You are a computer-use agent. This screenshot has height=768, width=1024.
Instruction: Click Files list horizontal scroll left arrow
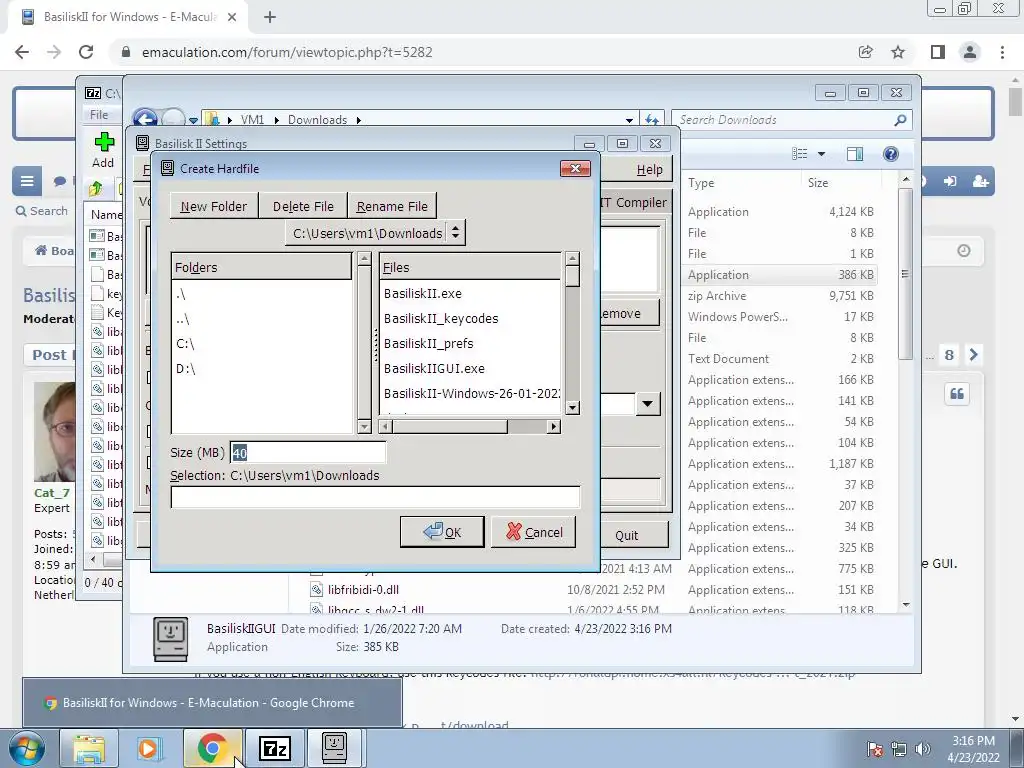pyautogui.click(x=386, y=426)
